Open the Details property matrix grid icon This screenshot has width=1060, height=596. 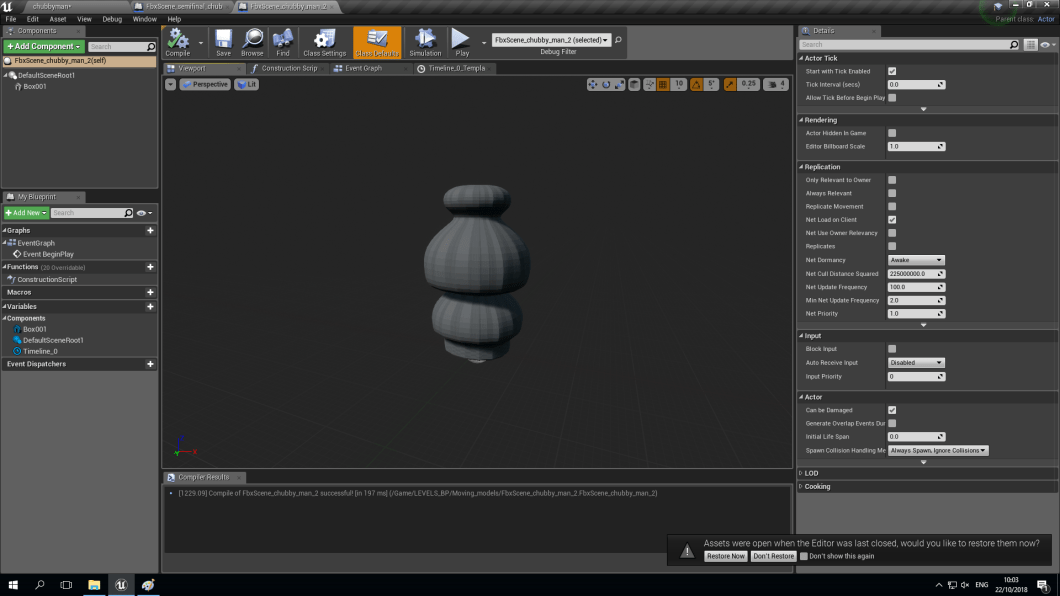click(x=1030, y=45)
